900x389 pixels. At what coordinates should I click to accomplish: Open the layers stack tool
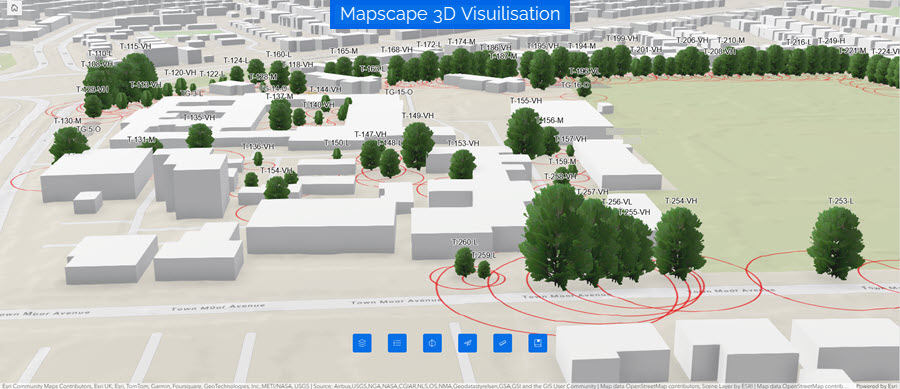(x=362, y=343)
